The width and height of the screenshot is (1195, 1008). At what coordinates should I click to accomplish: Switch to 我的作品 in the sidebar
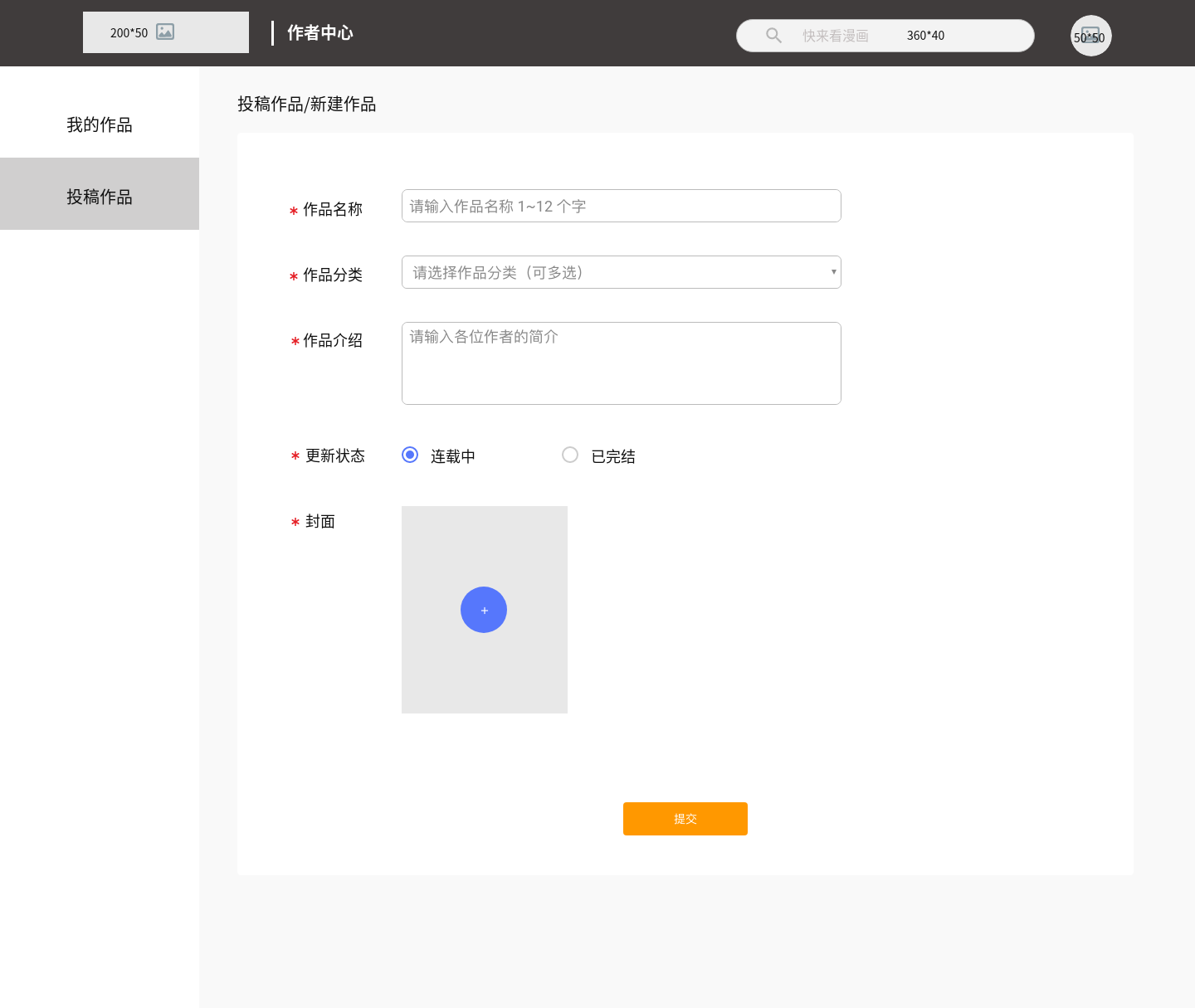pyautogui.click(x=100, y=124)
